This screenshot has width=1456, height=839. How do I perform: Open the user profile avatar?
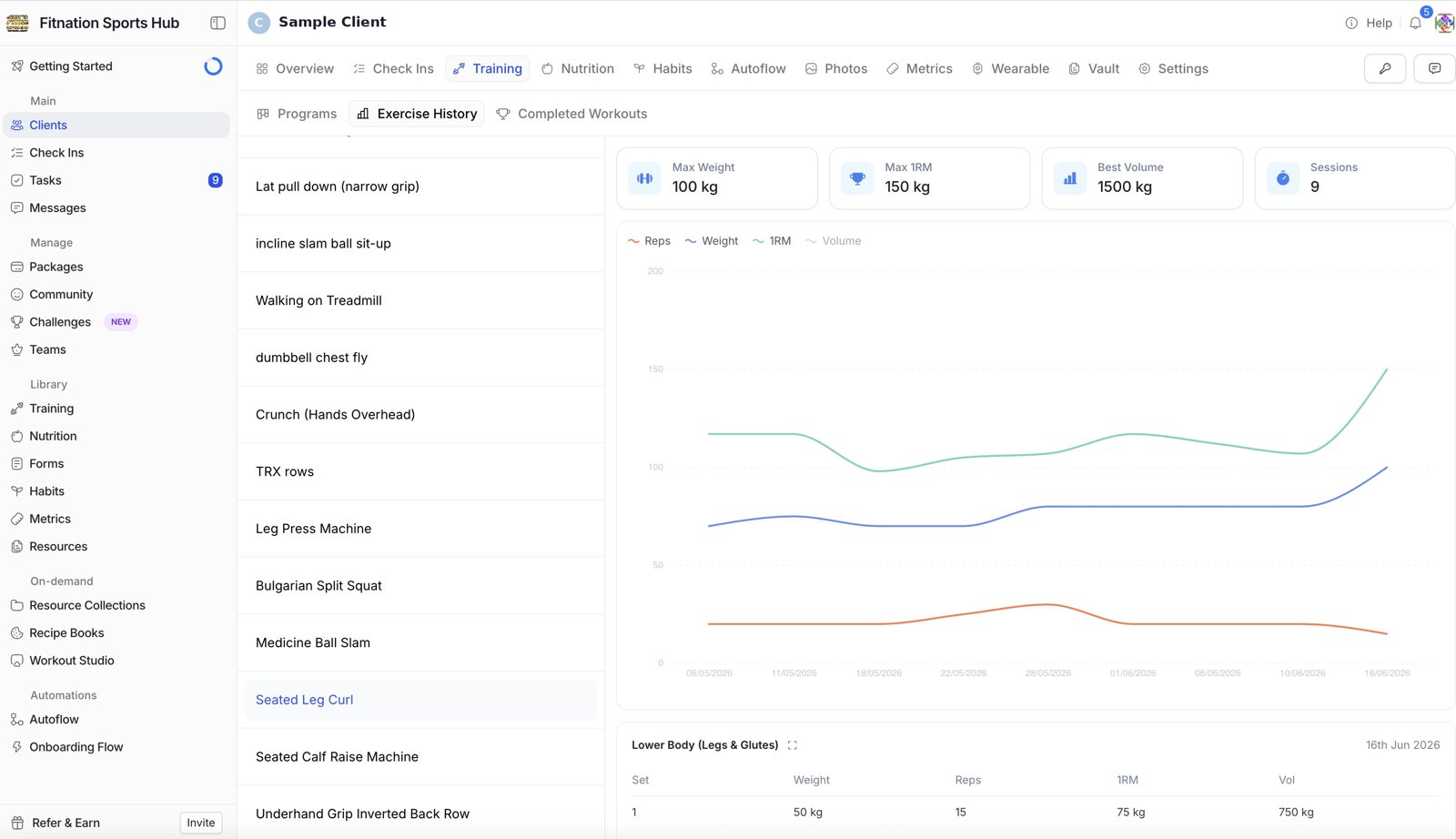coord(1444,23)
